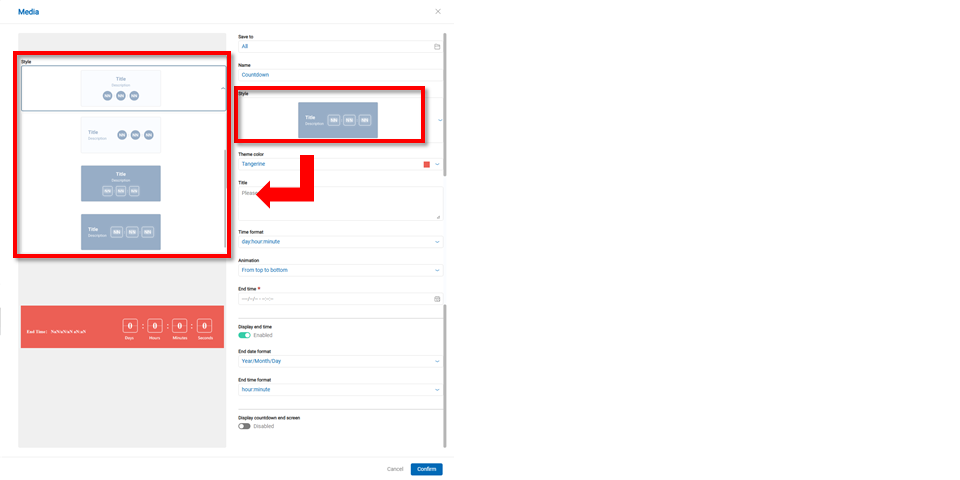Expand the Animation dropdown
Screen dimensions: 960x480
coord(339,270)
